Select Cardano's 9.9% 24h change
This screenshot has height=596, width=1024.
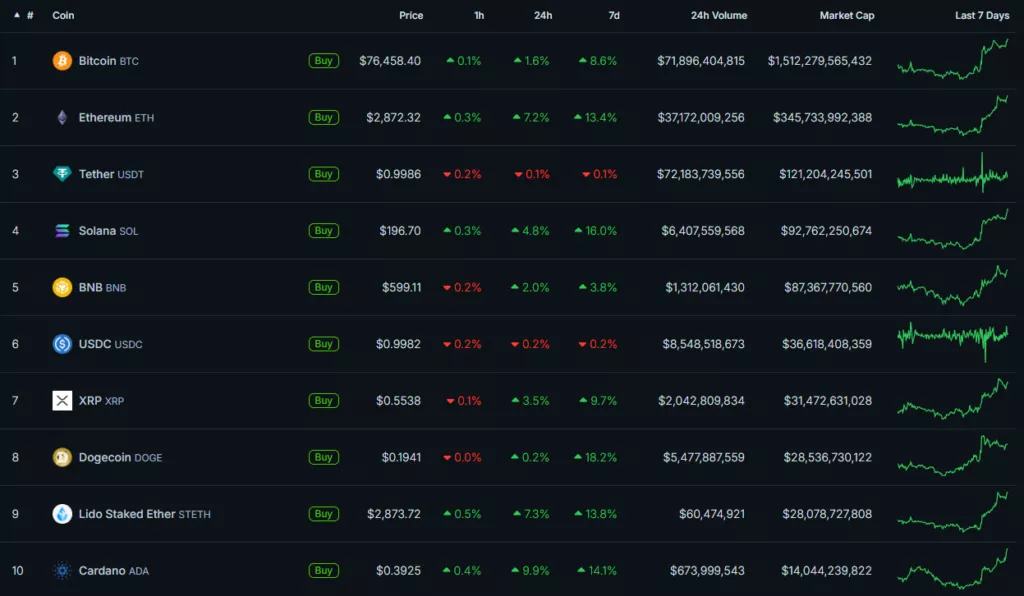pos(530,571)
